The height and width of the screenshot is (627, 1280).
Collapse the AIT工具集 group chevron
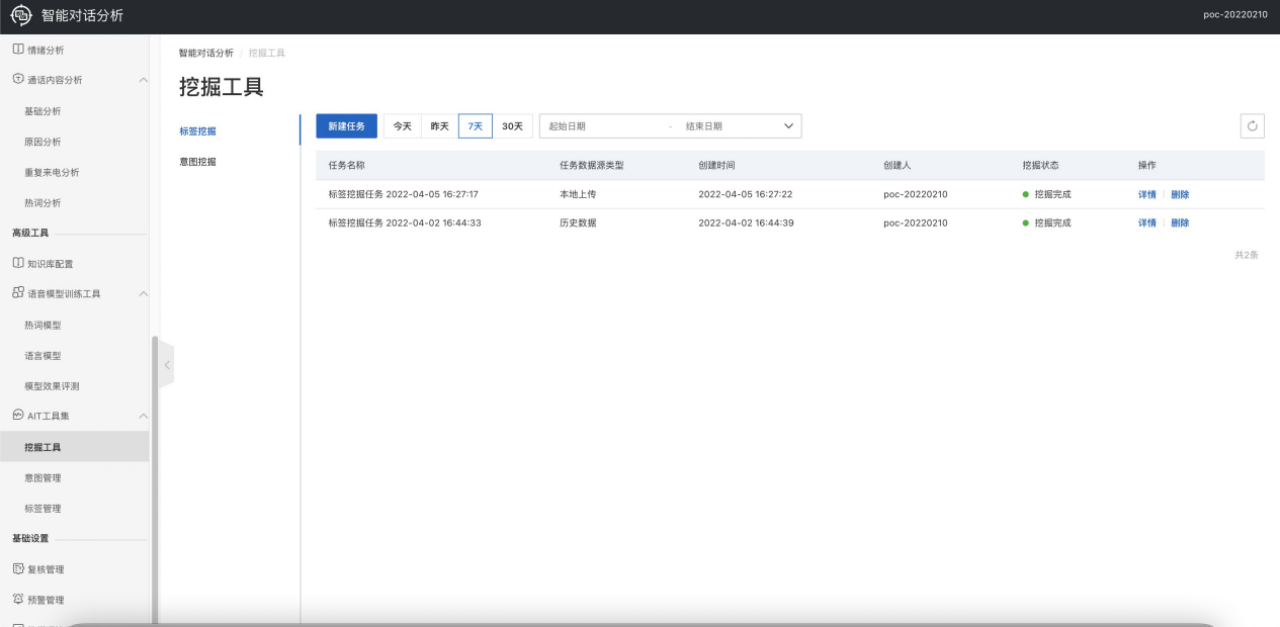click(x=142, y=416)
